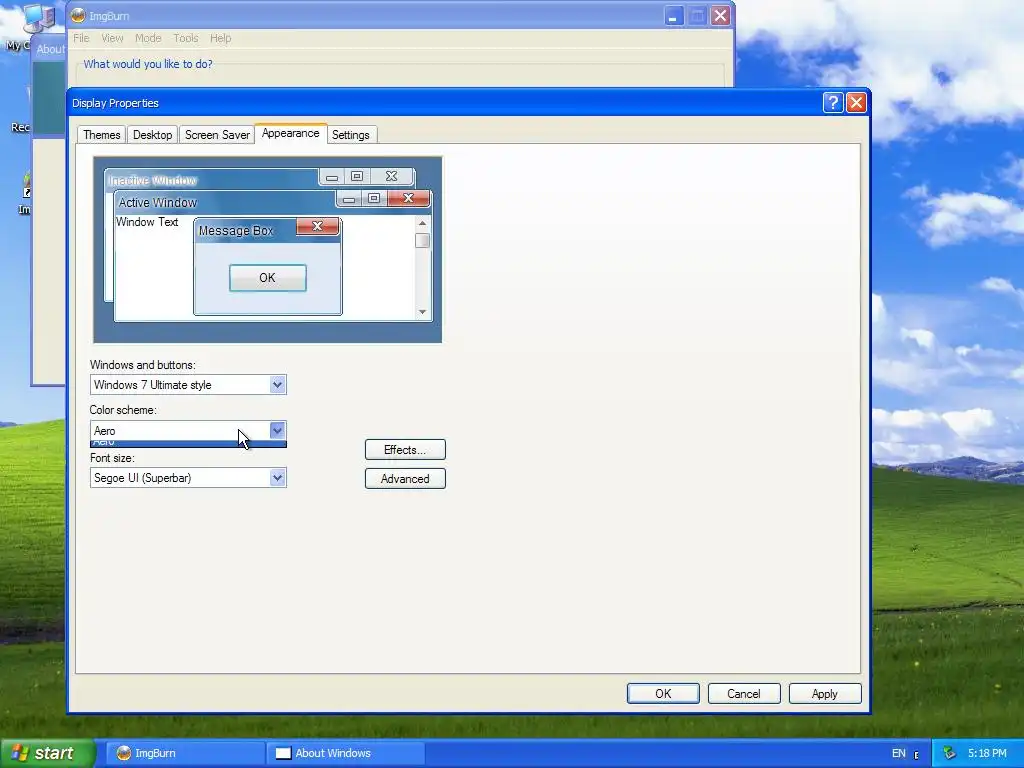The image size is (1024, 768).
Task: Close the Display Properties dialog
Action: [856, 103]
